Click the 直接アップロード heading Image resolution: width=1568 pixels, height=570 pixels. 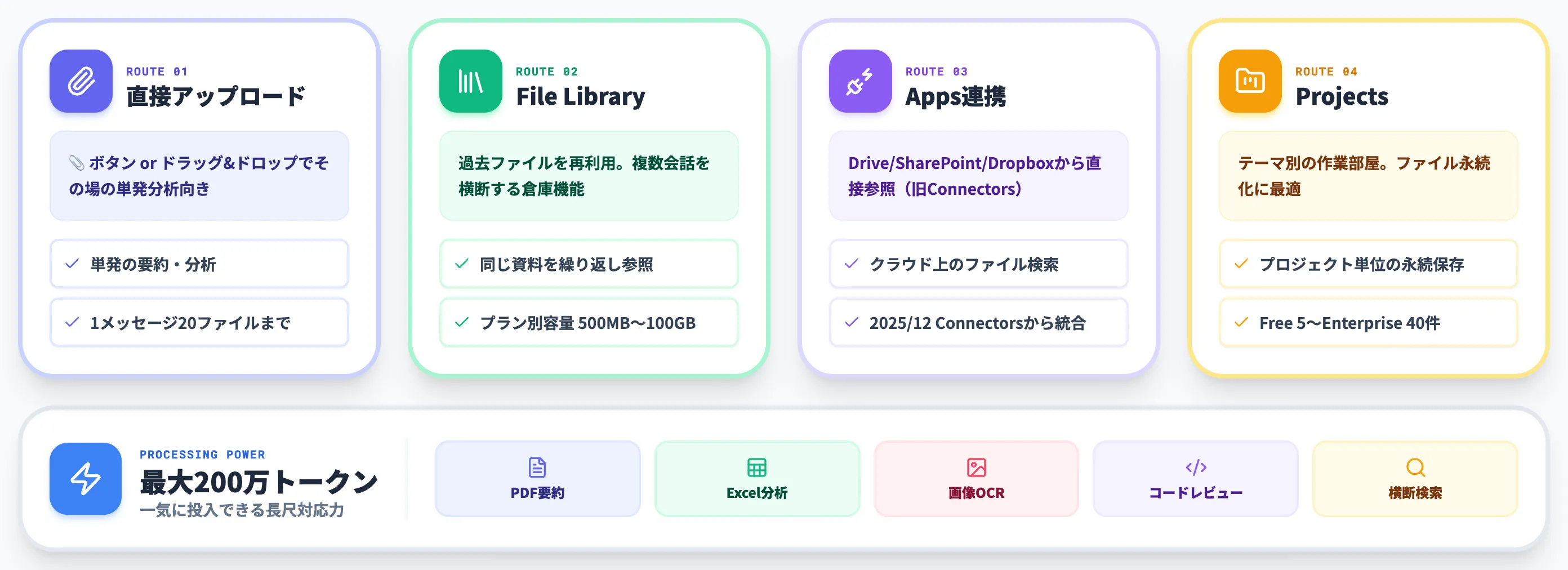click(216, 96)
